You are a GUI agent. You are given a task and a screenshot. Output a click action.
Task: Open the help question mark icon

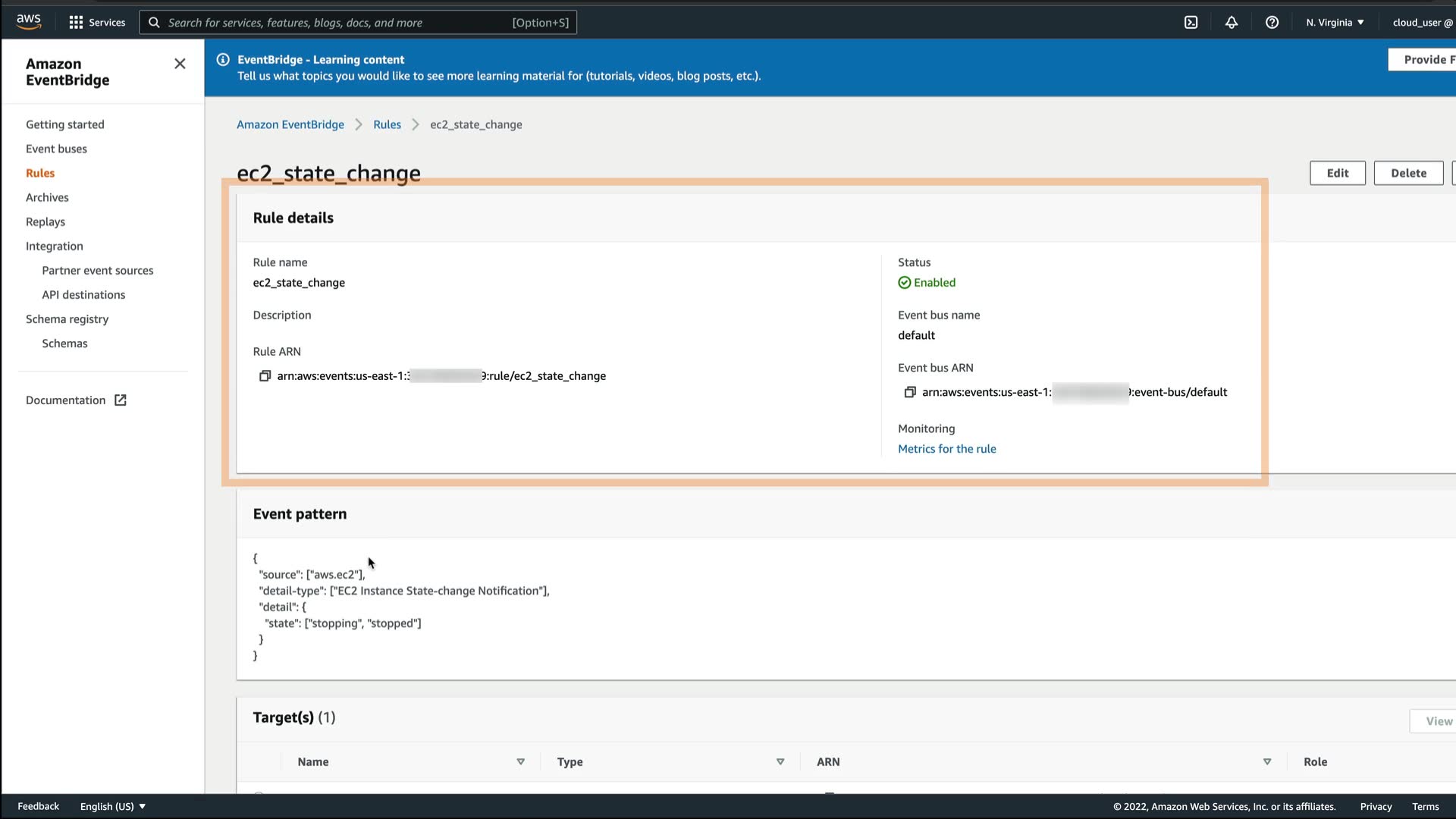1272,23
